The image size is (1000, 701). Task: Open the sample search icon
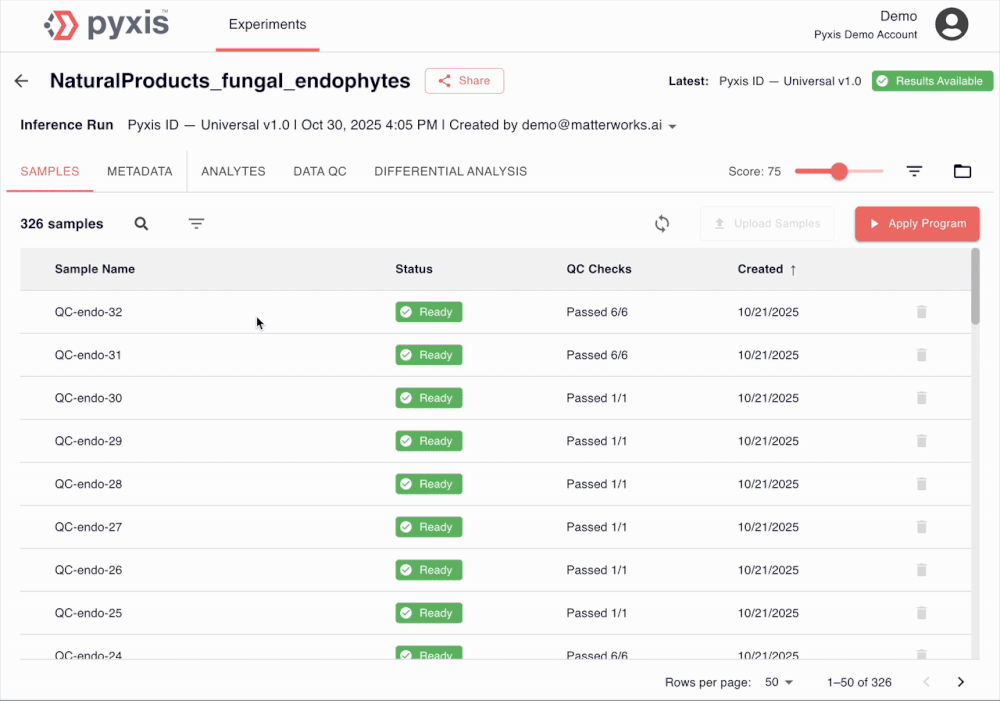(141, 223)
